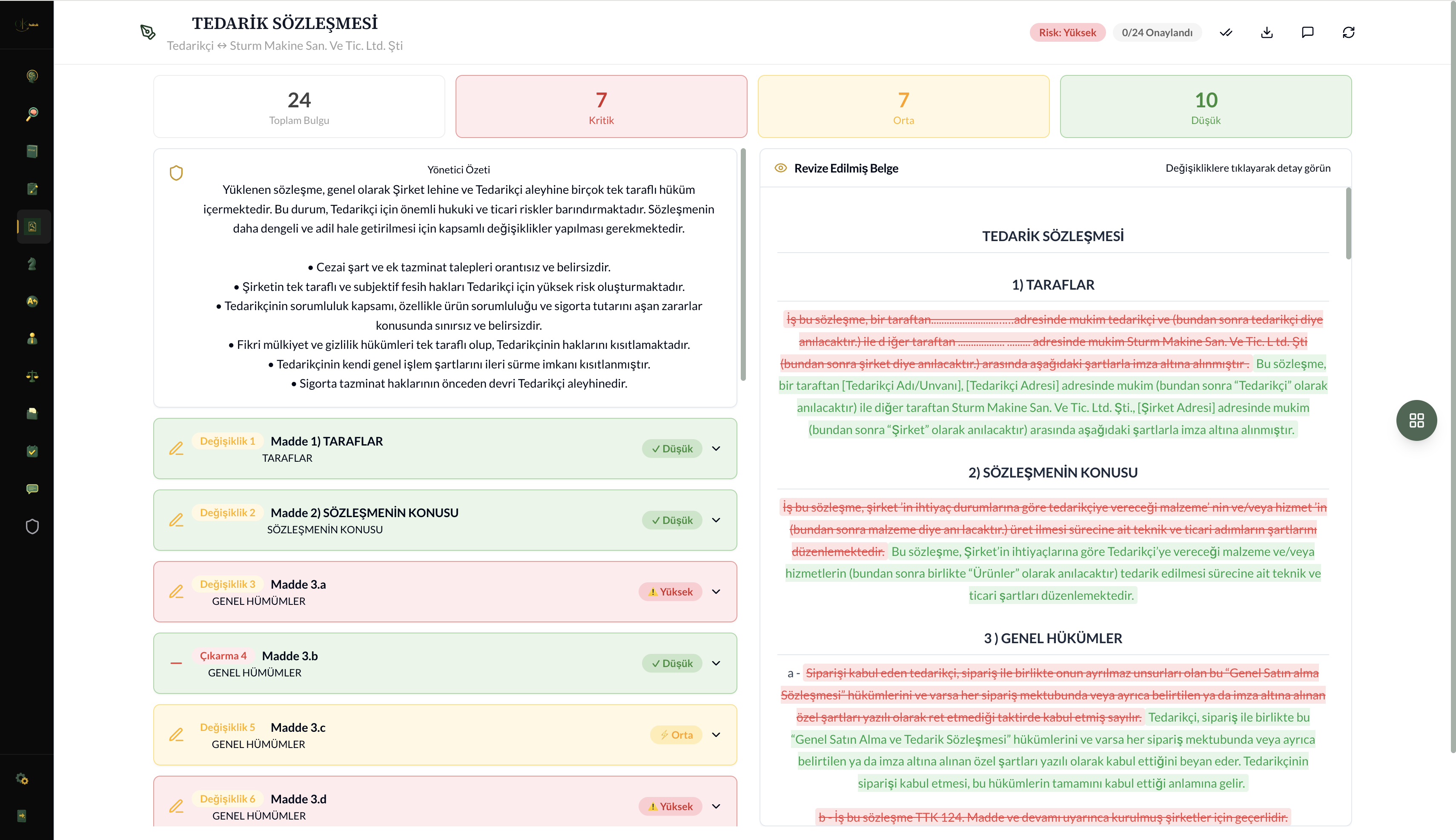The image size is (1456, 840).
Task: Click the floating grid apps button
Action: coord(1416,420)
